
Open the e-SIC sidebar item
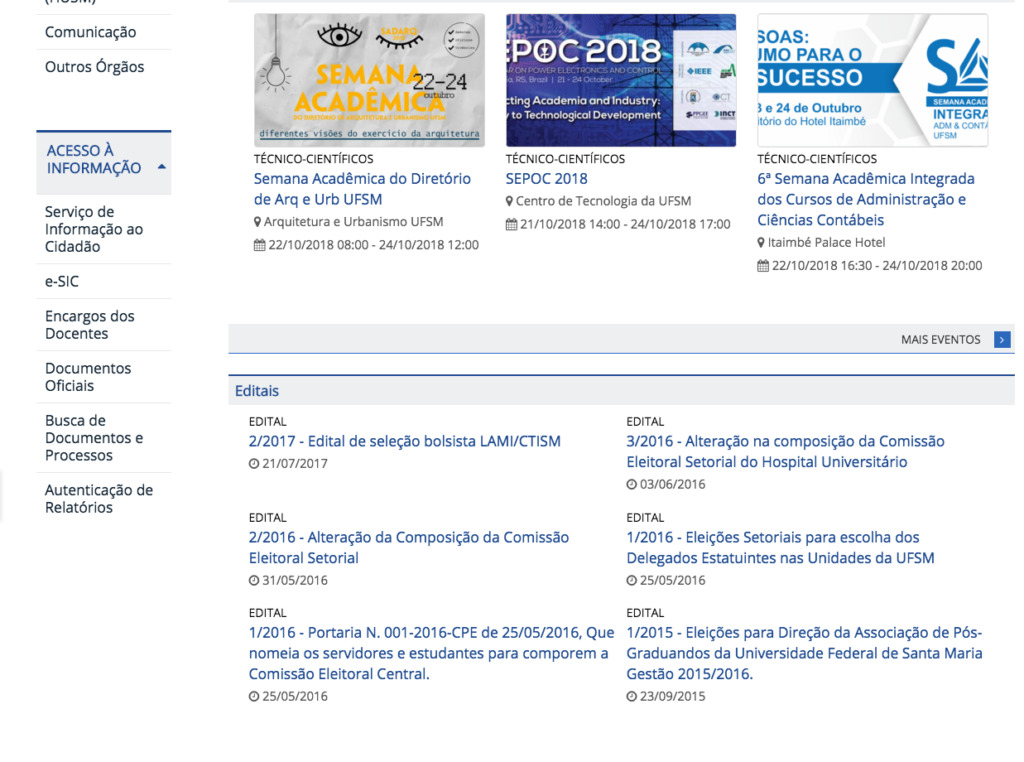pyautogui.click(x=62, y=282)
